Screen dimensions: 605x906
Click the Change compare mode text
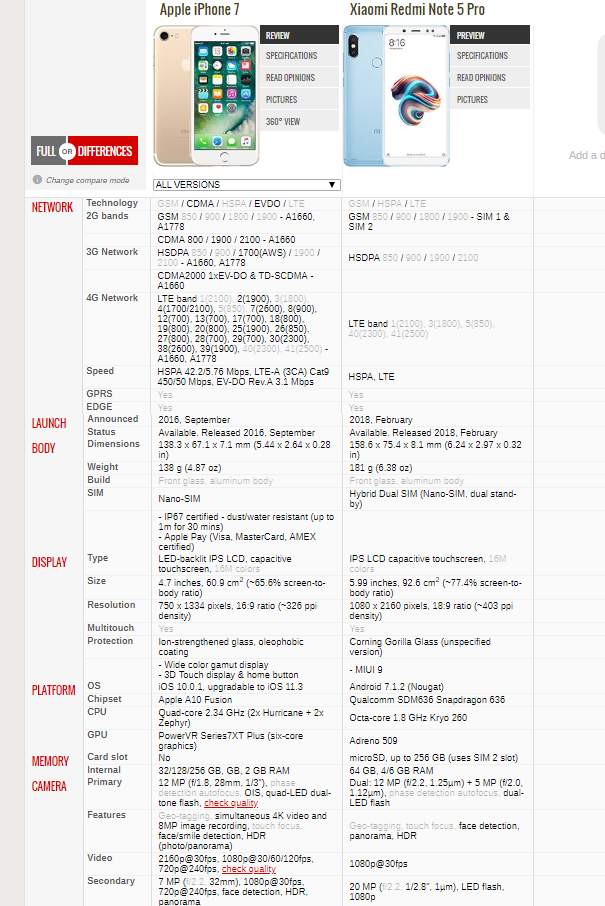click(88, 180)
